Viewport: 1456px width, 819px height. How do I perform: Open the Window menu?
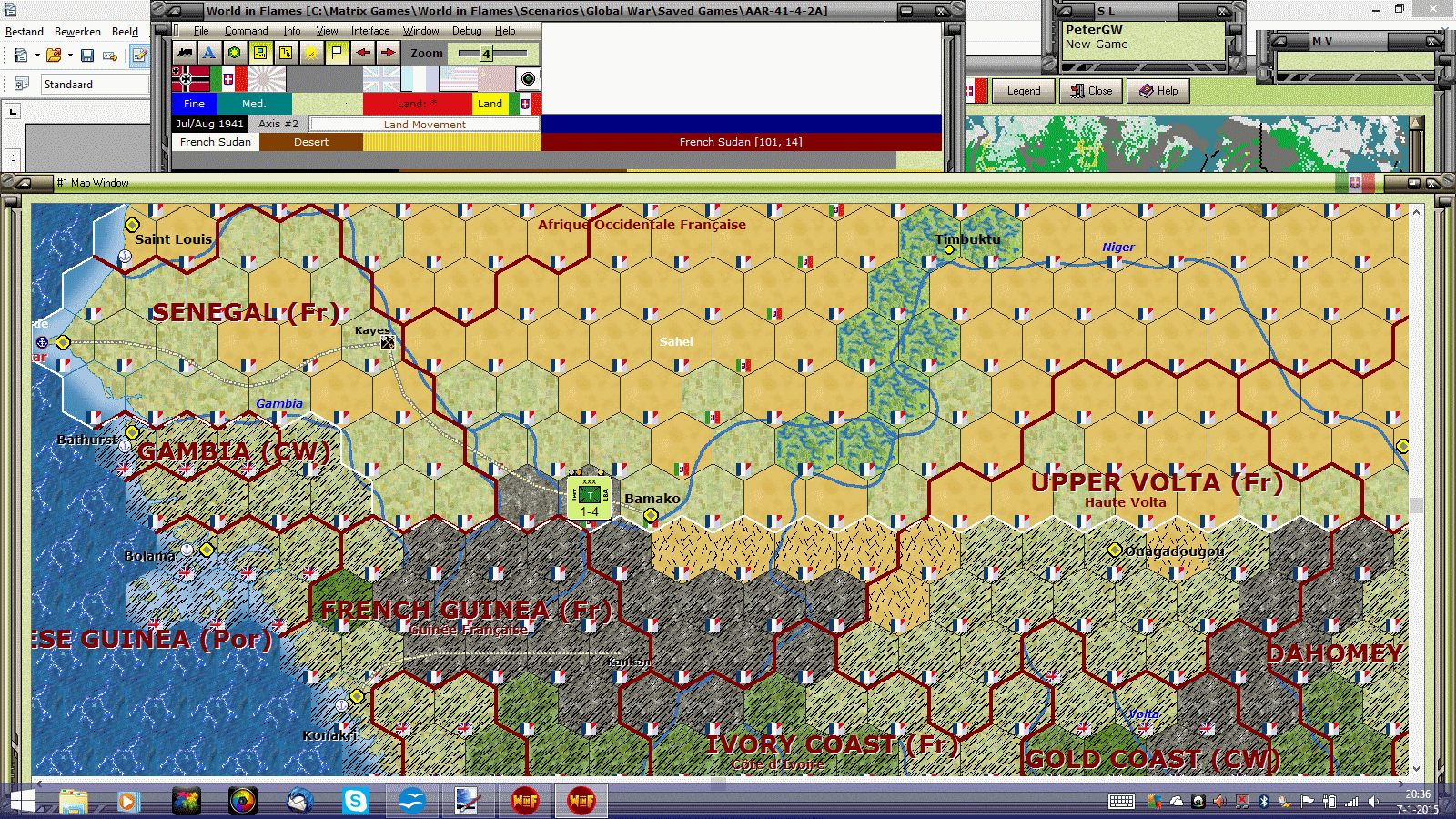421,31
